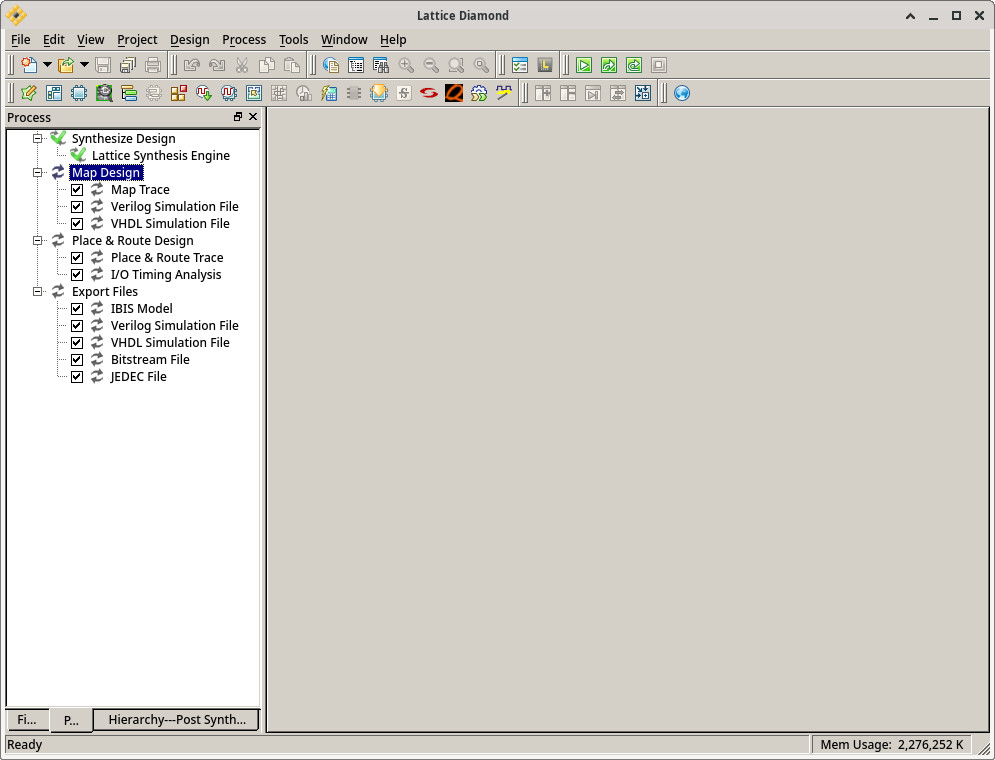Open Reveal Analyzer waveform icon
995x760 pixels.
[229, 93]
